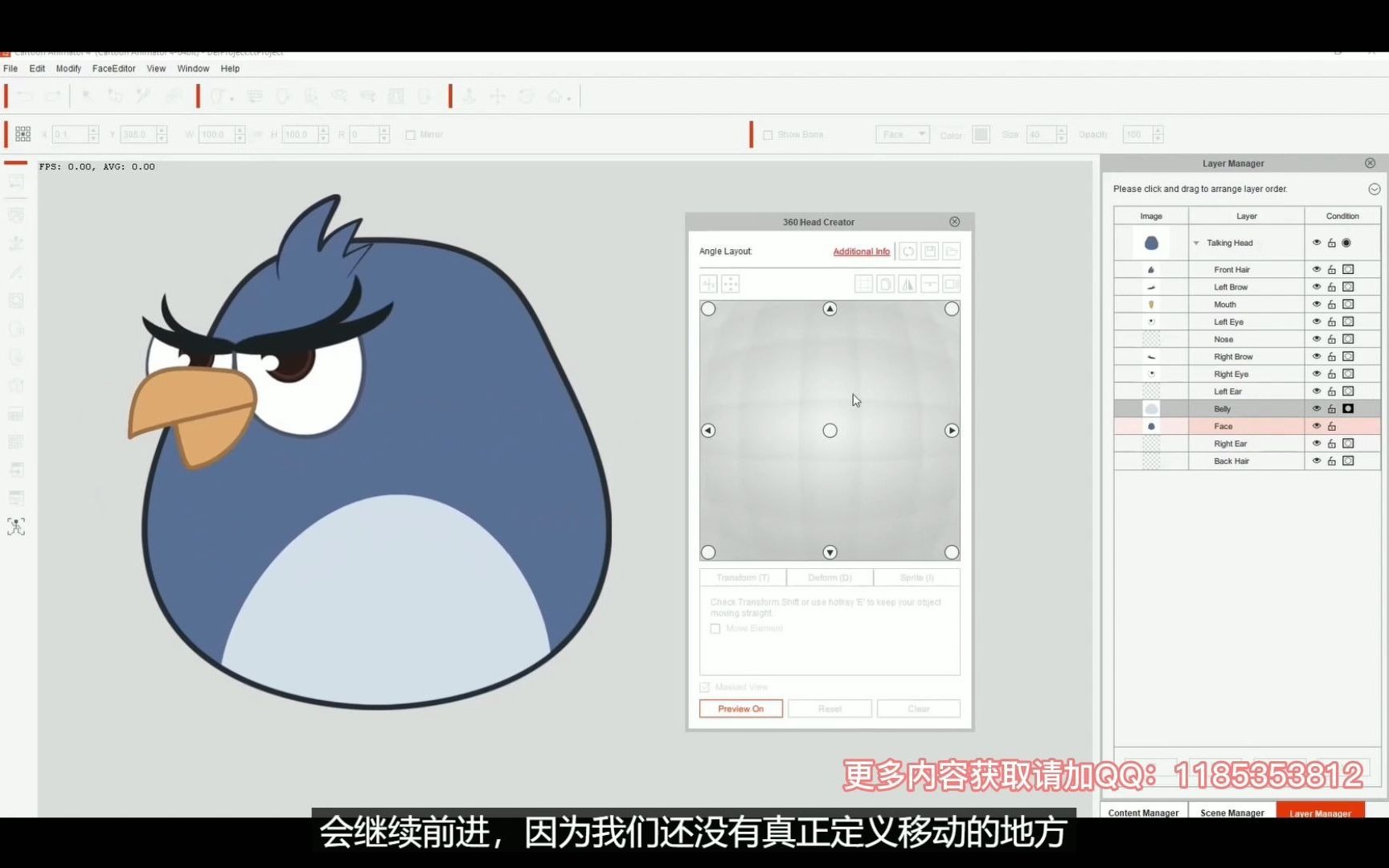Click the five-dot points icon in 360 Head Creator

pos(731,284)
